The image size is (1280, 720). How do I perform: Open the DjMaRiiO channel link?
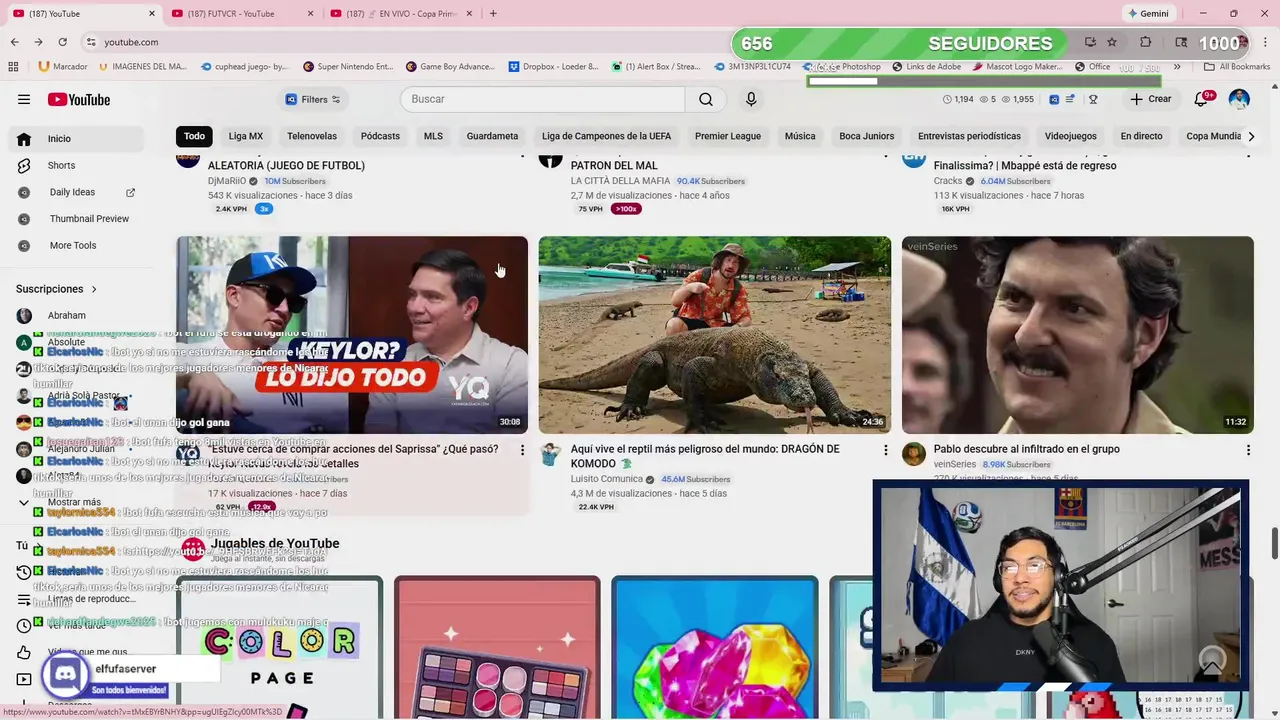226,181
